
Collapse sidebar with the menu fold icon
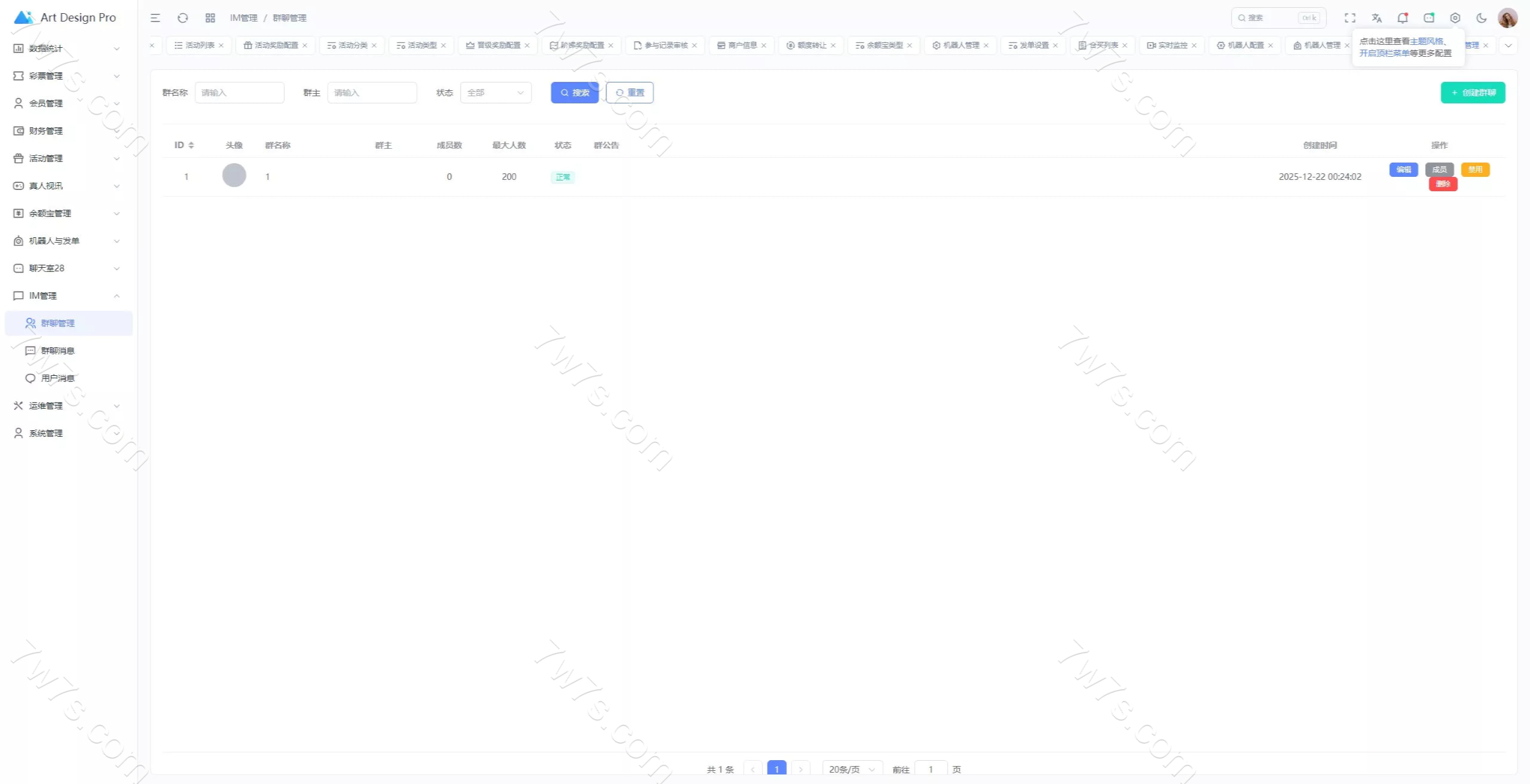[155, 18]
